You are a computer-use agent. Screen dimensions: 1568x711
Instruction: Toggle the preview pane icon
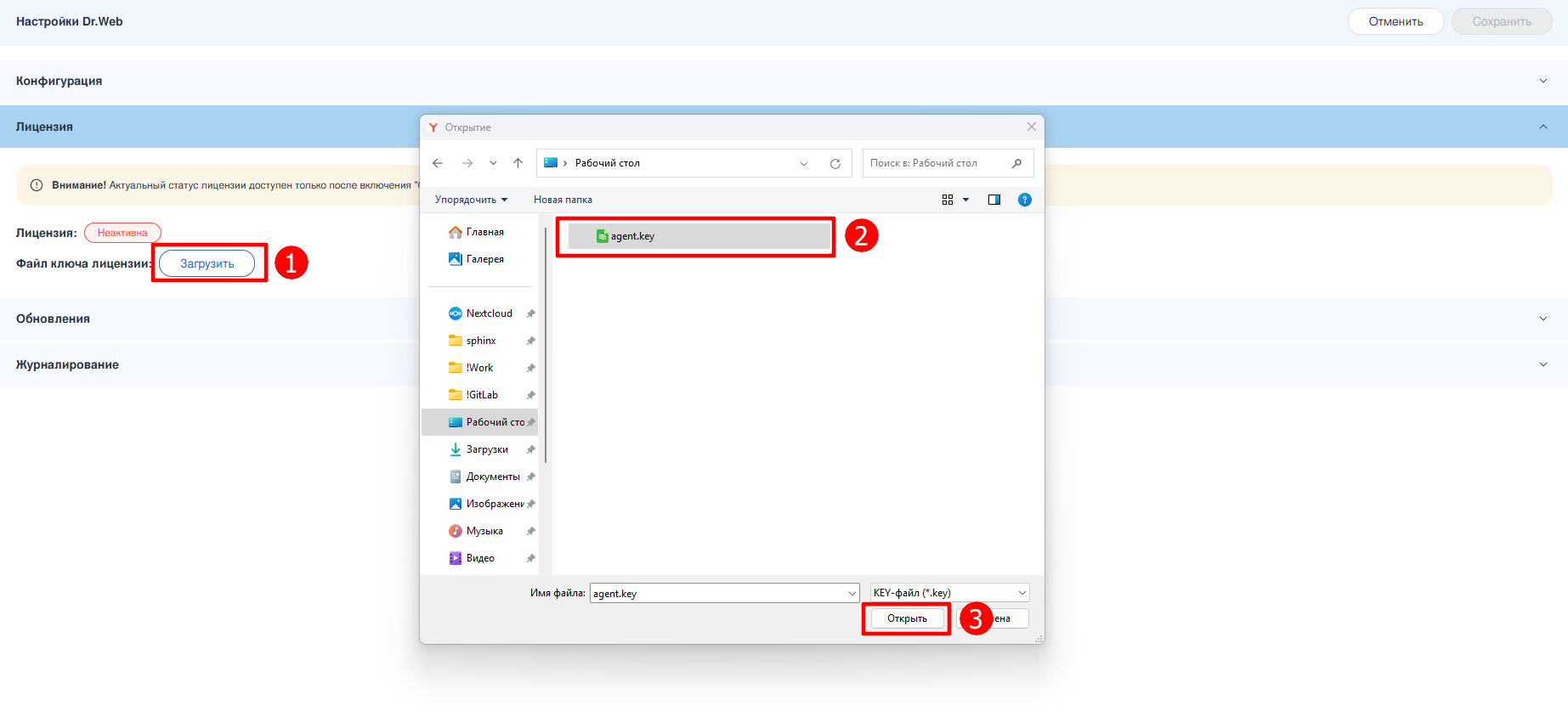click(x=994, y=200)
